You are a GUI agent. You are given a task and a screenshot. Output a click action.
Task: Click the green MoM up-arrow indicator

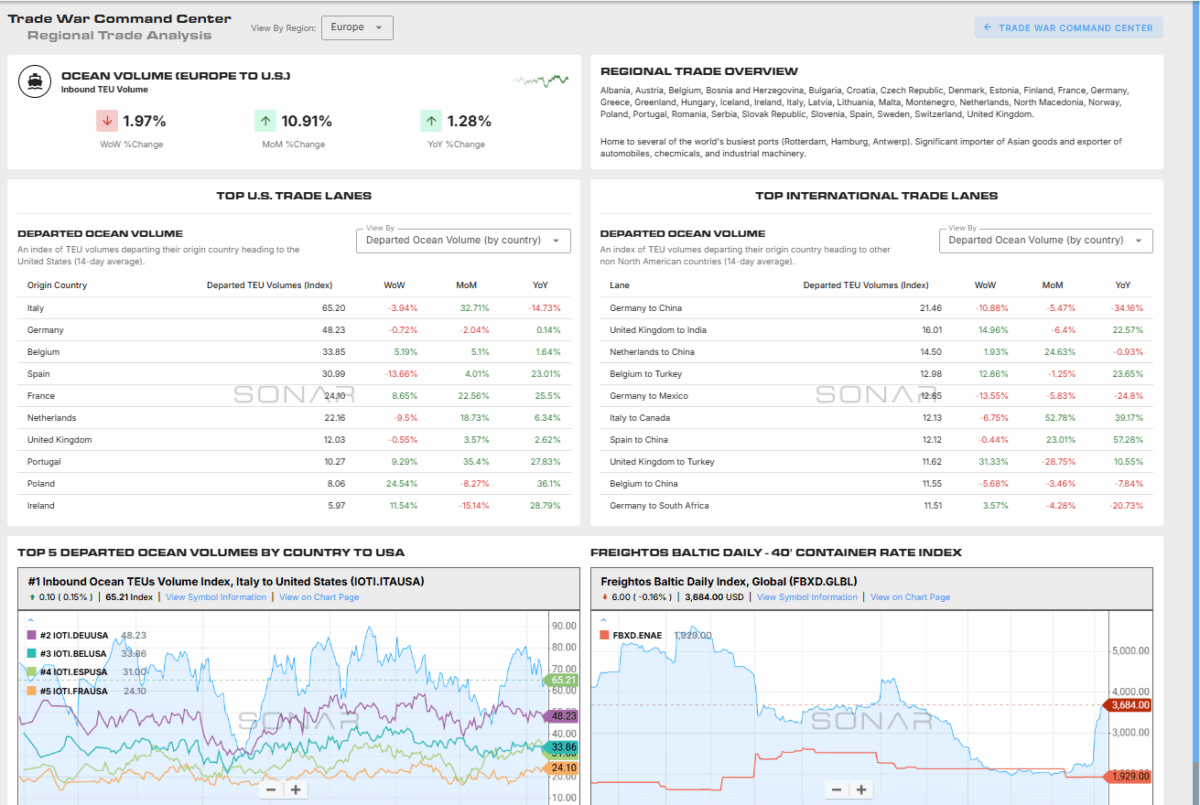[x=265, y=121]
